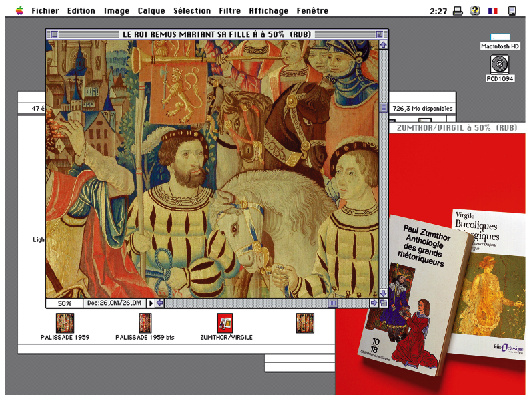
Task: Open the document info popup triangle
Action: coord(151,303)
